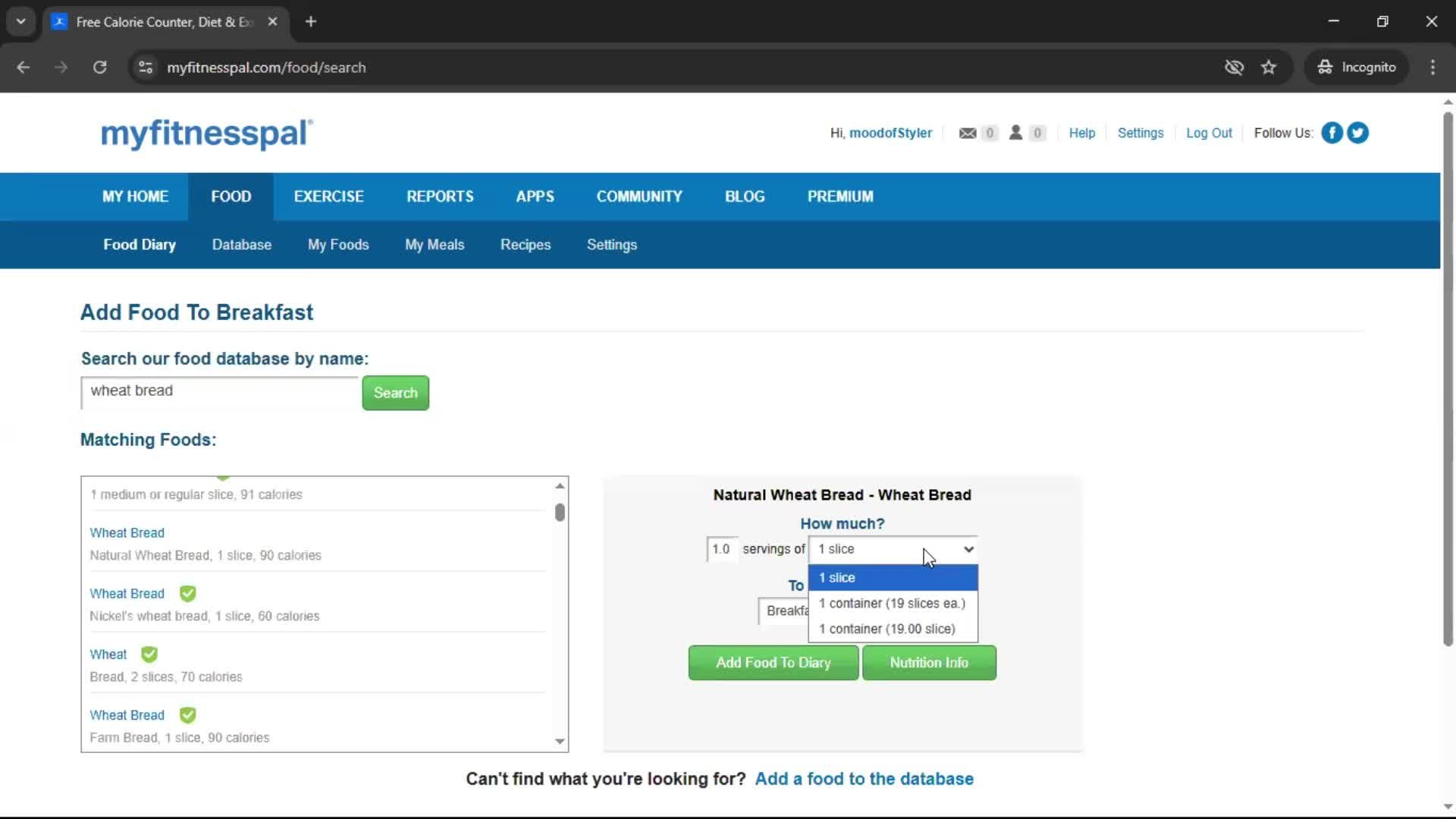
Task: Open the messages envelope icon
Action: 967,133
